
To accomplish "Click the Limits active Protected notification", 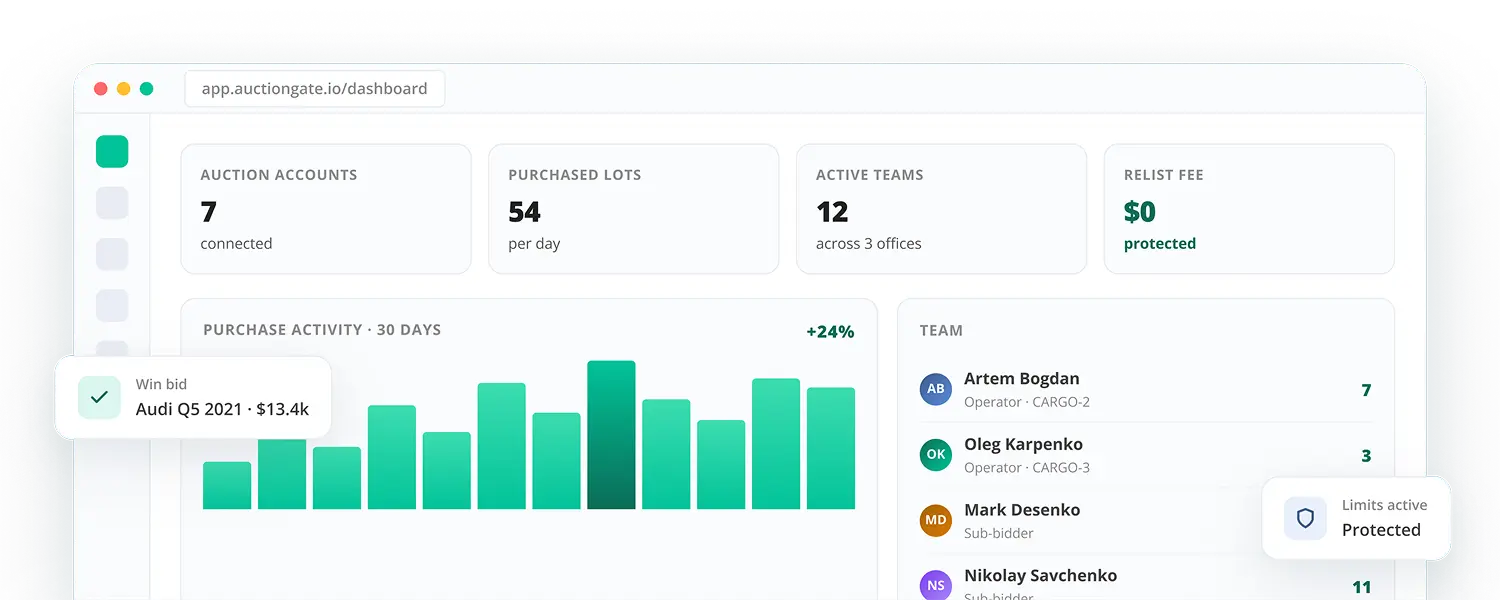I will [x=1356, y=518].
